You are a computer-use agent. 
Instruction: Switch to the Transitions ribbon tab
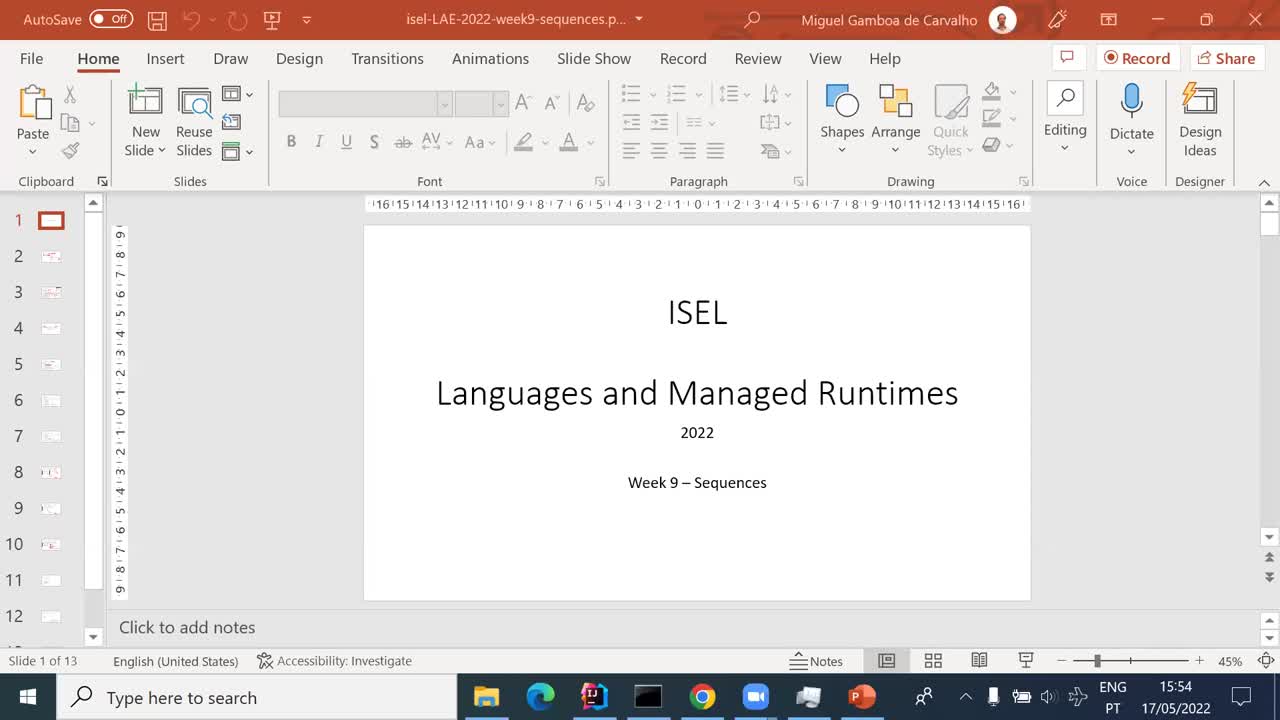click(387, 59)
